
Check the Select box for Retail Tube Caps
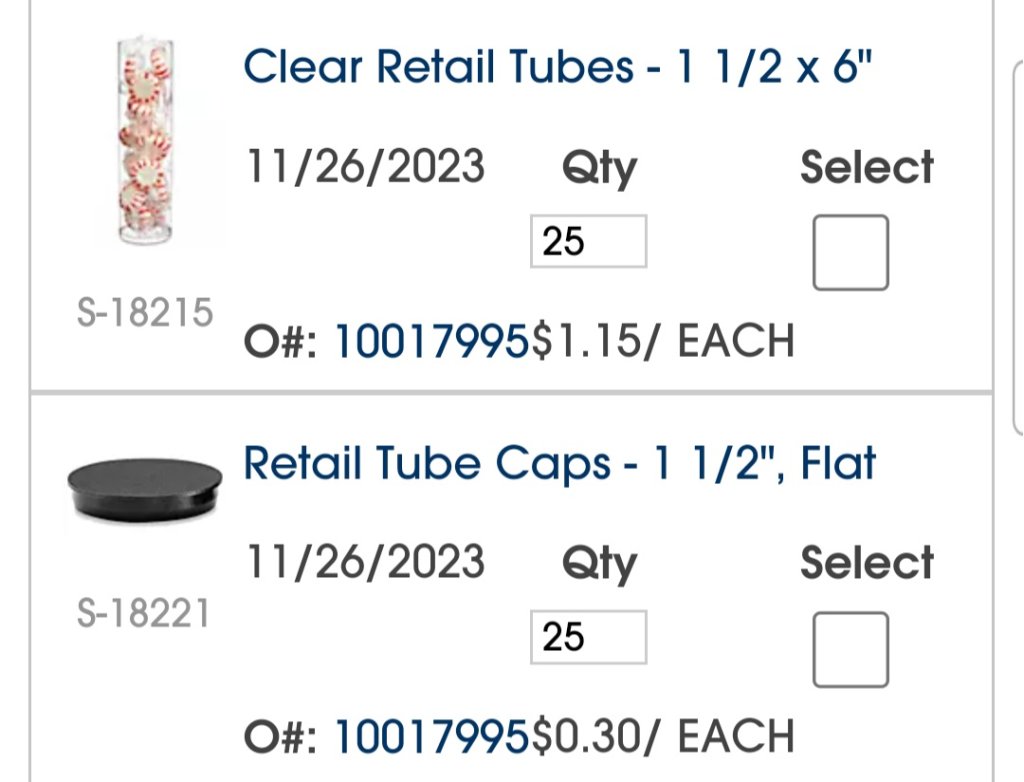point(850,650)
